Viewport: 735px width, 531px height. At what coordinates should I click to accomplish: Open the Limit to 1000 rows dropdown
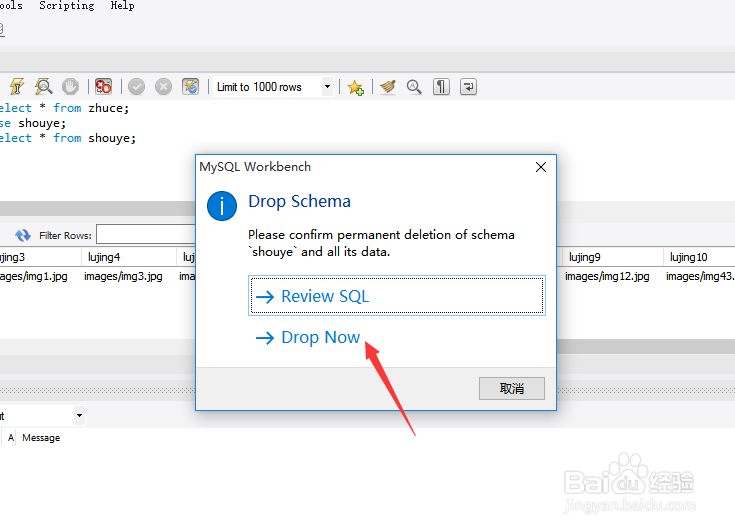click(327, 87)
